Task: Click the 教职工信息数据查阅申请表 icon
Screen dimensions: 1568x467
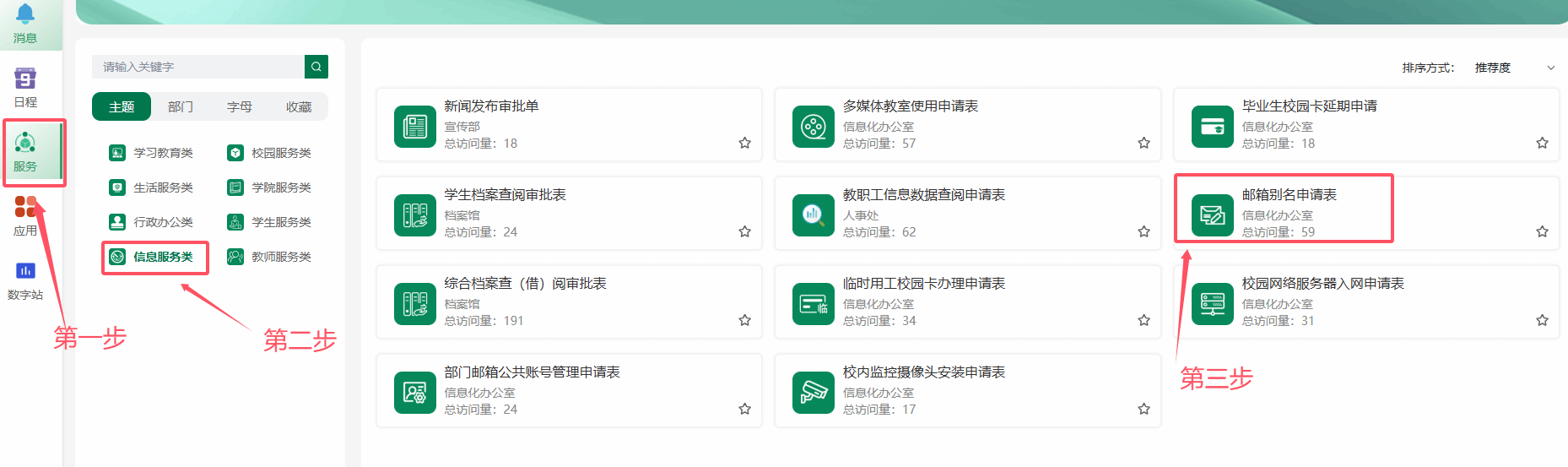Action: [x=814, y=214]
